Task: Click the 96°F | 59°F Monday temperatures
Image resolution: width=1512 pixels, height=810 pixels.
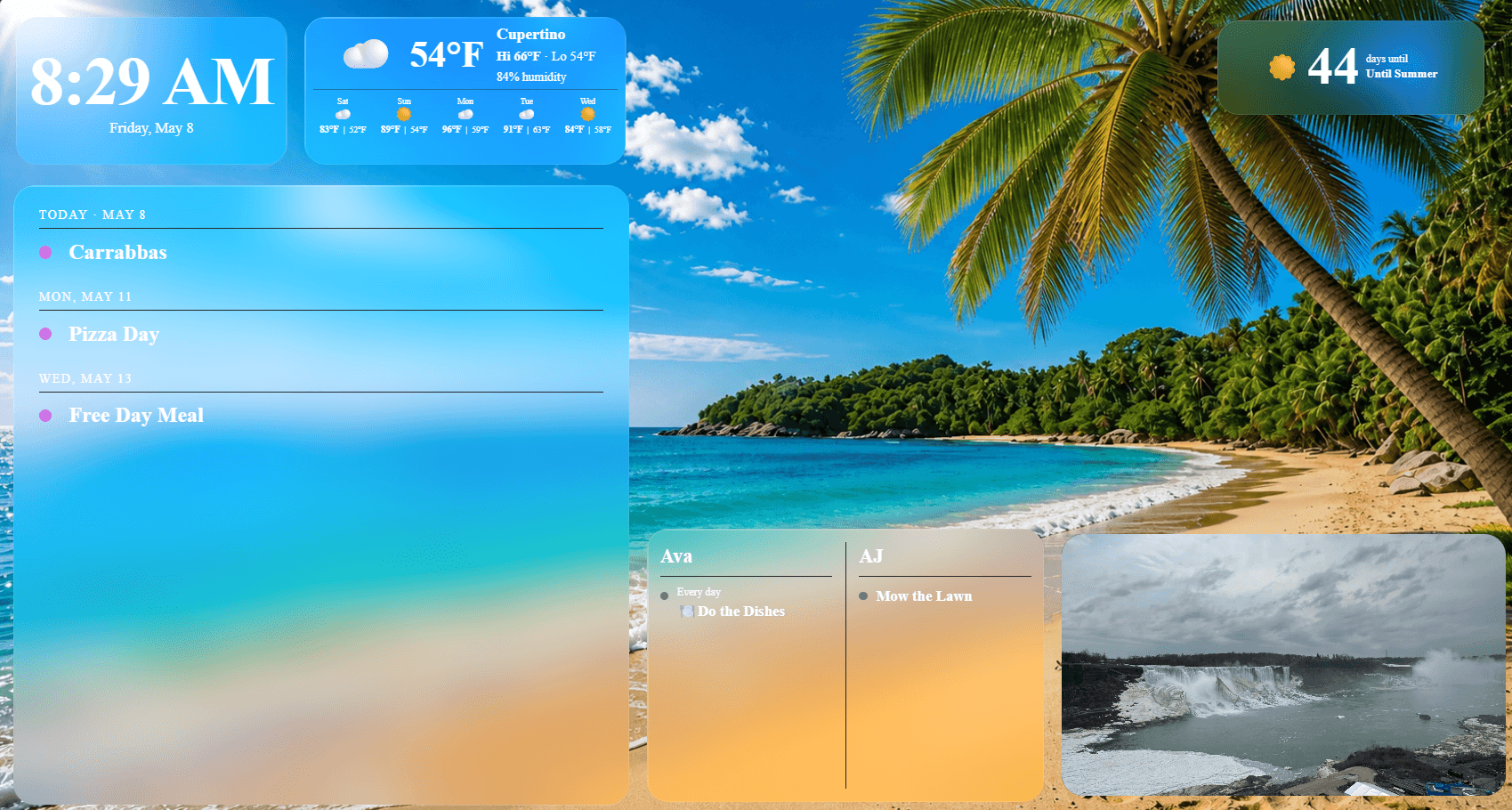Action: point(465,130)
